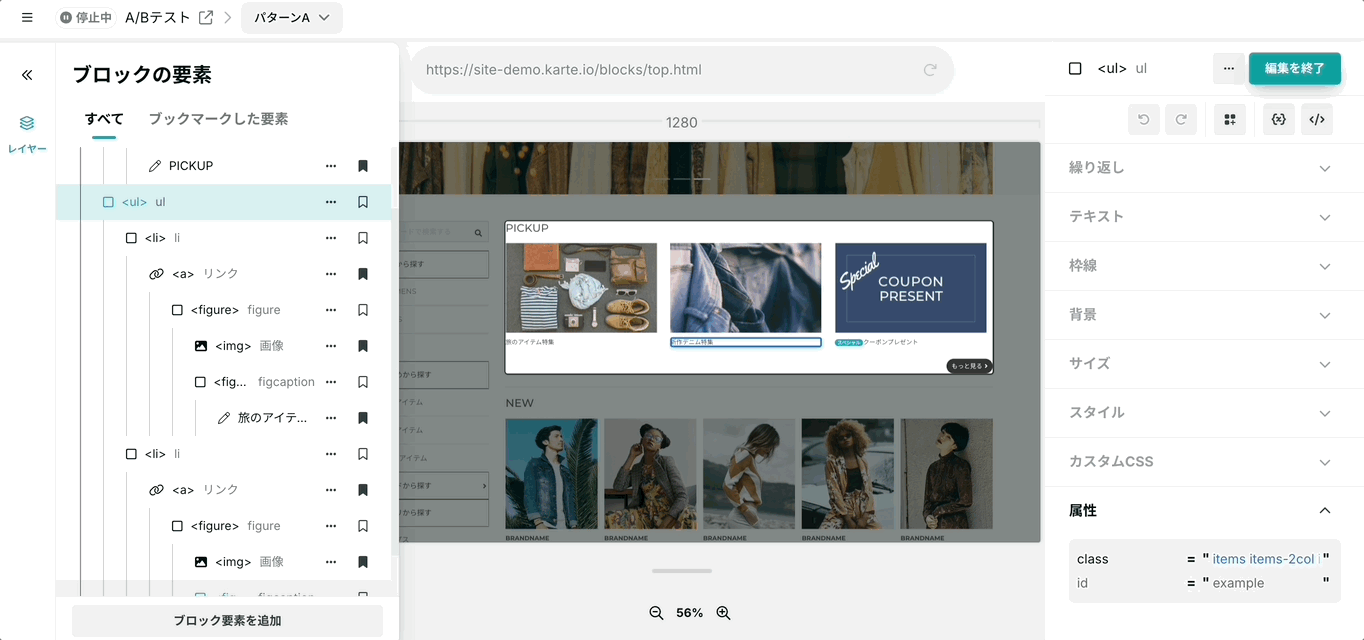Open more options for second リンク row
This screenshot has width=1364, height=640.
[x=331, y=490]
